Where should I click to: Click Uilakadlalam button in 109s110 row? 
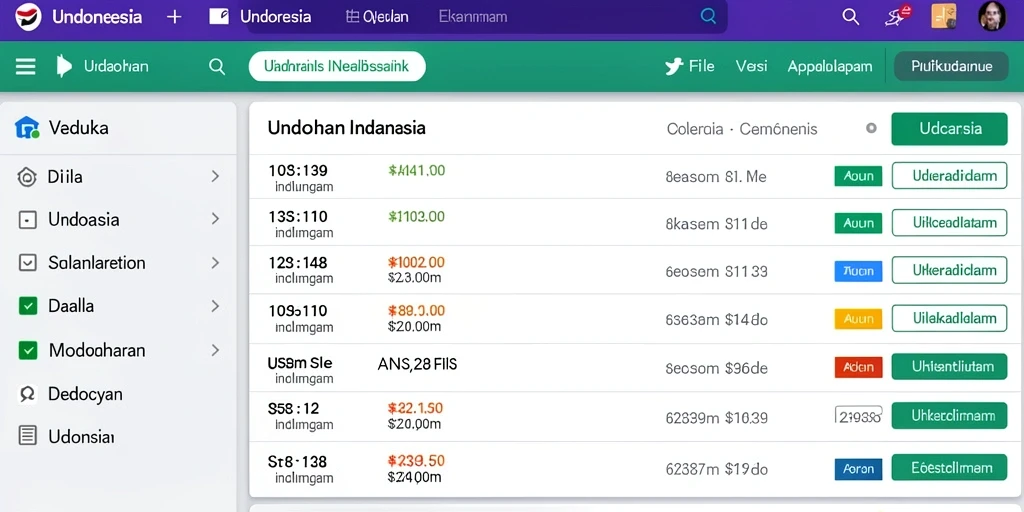point(950,318)
